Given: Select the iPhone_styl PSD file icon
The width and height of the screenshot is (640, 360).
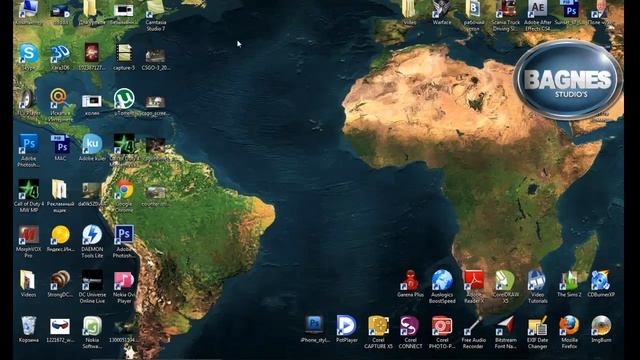Looking at the screenshot, I should pos(315,325).
